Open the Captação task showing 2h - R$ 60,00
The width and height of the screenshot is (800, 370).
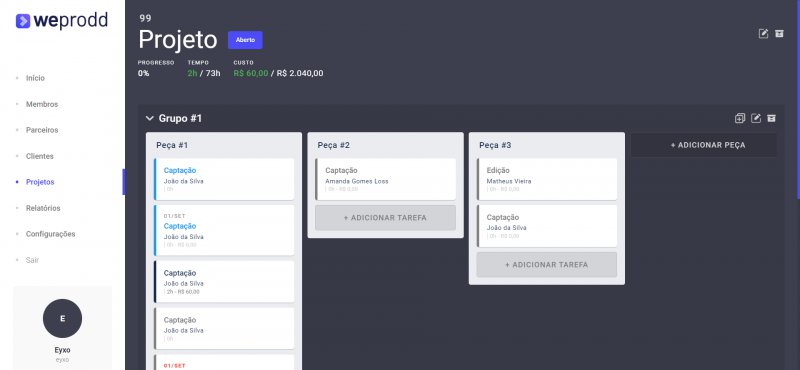(x=224, y=282)
